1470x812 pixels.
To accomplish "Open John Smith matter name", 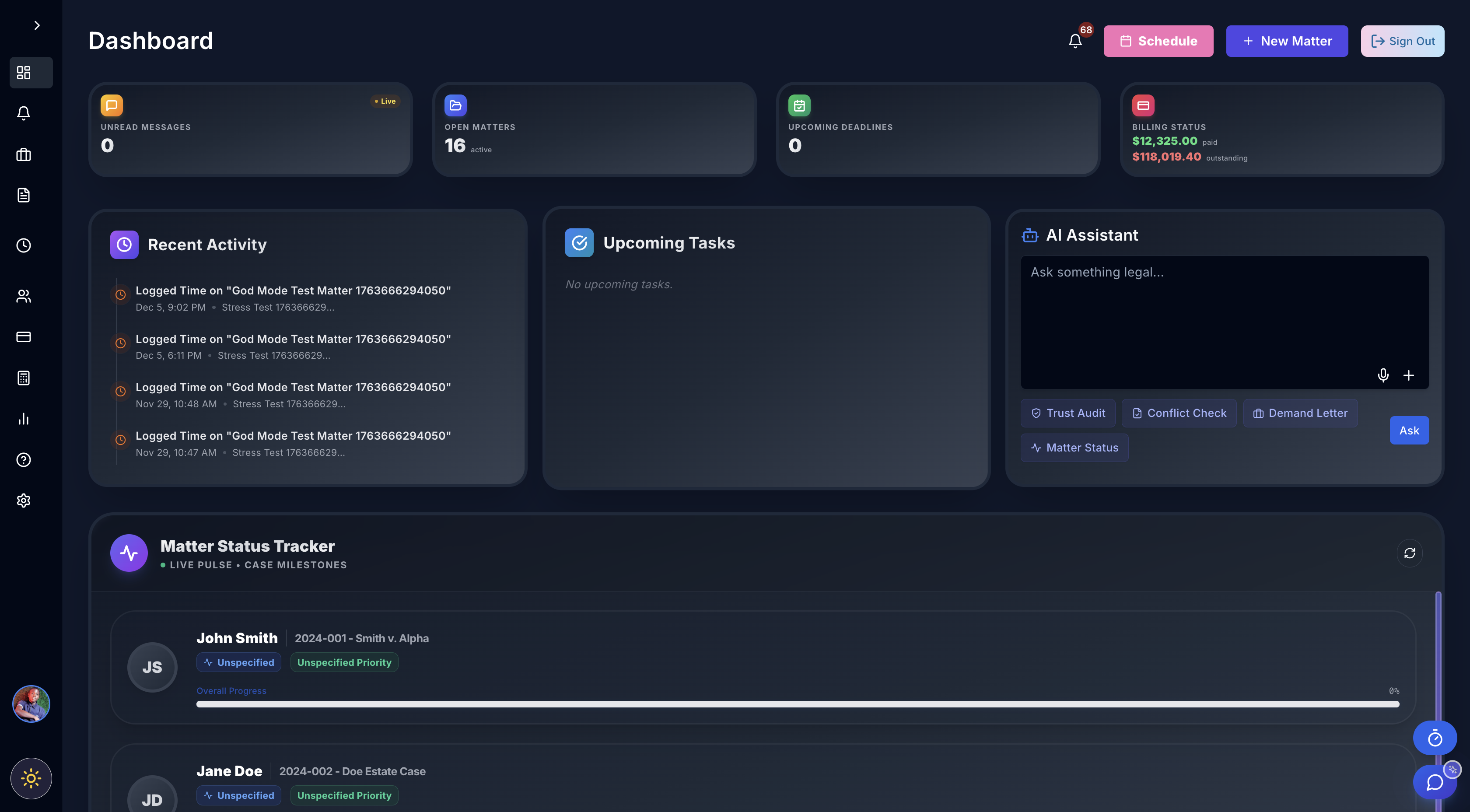I will pyautogui.click(x=237, y=638).
